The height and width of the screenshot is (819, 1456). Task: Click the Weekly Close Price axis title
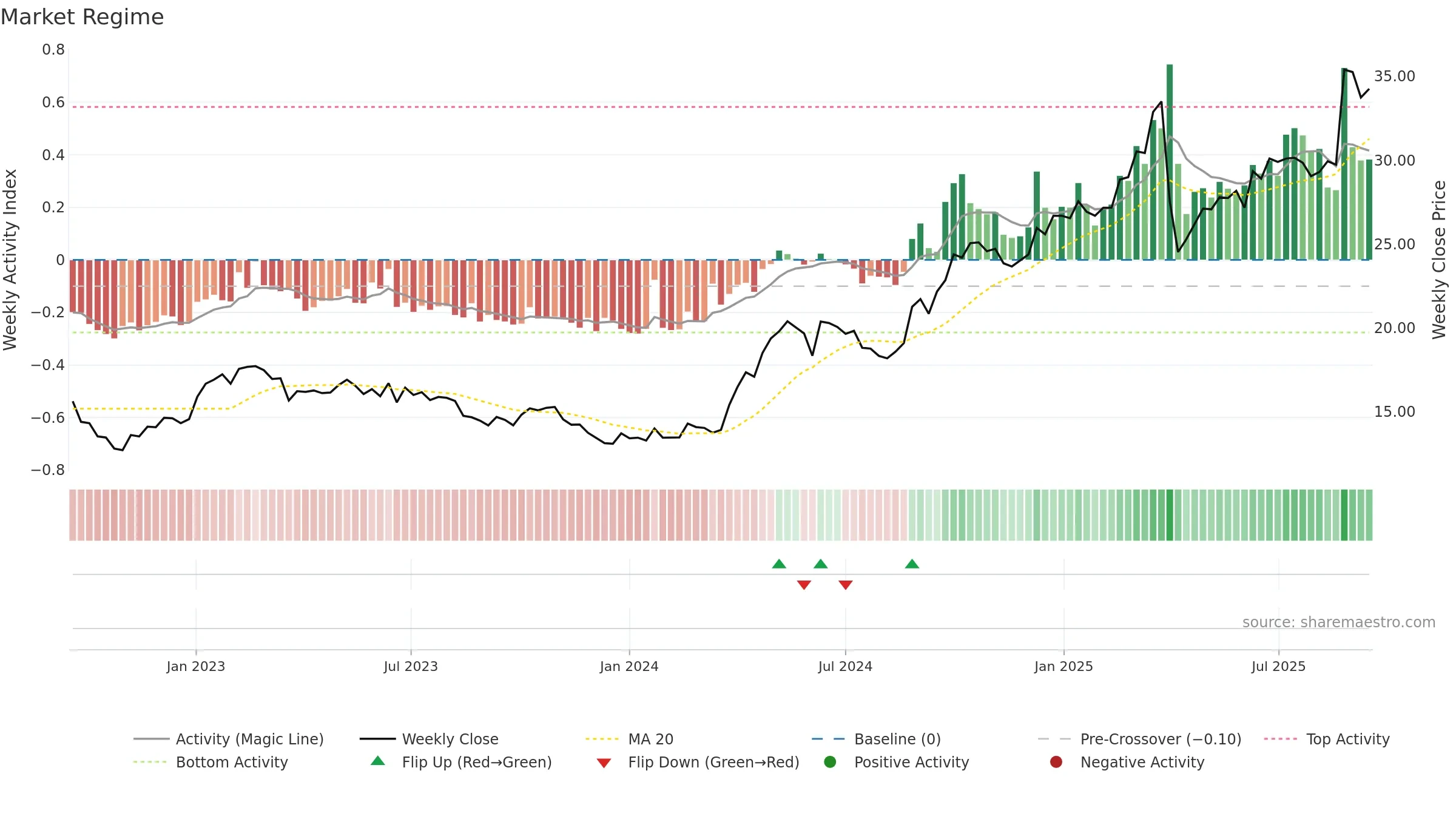(1439, 260)
